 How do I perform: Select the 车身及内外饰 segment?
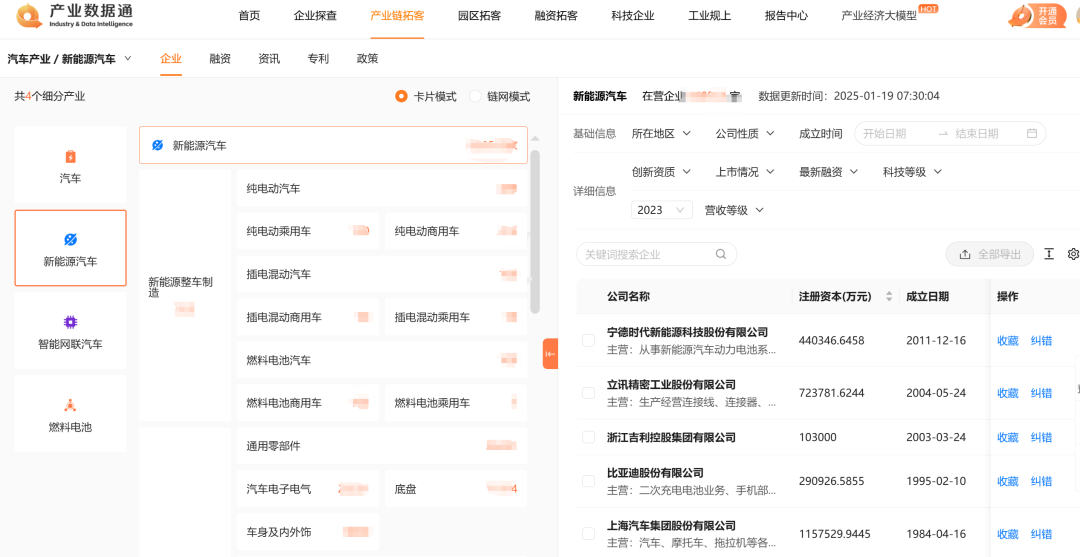[308, 532]
